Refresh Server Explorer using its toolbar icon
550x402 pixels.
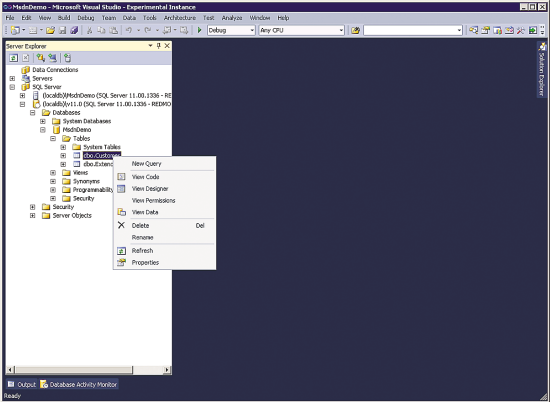point(13,58)
